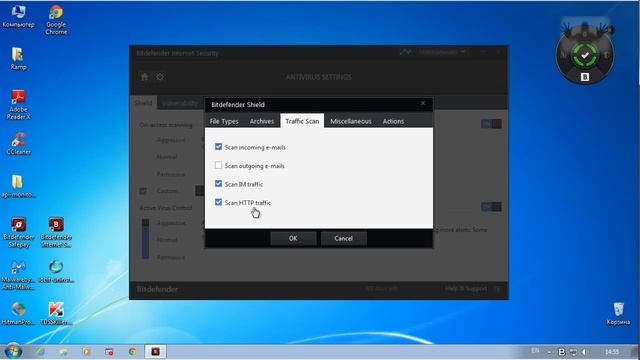Image resolution: width=640 pixels, height=360 pixels.
Task: Select Aggressive level under On-access scanning
Action: click(x=171, y=140)
